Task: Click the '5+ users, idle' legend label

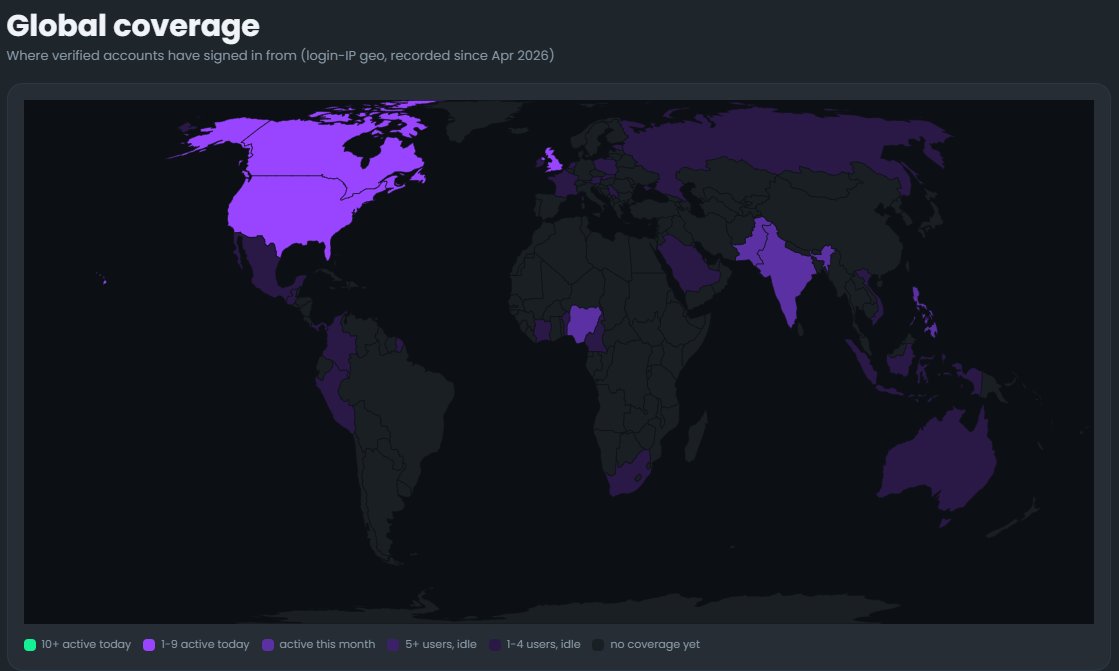Action: [441, 645]
